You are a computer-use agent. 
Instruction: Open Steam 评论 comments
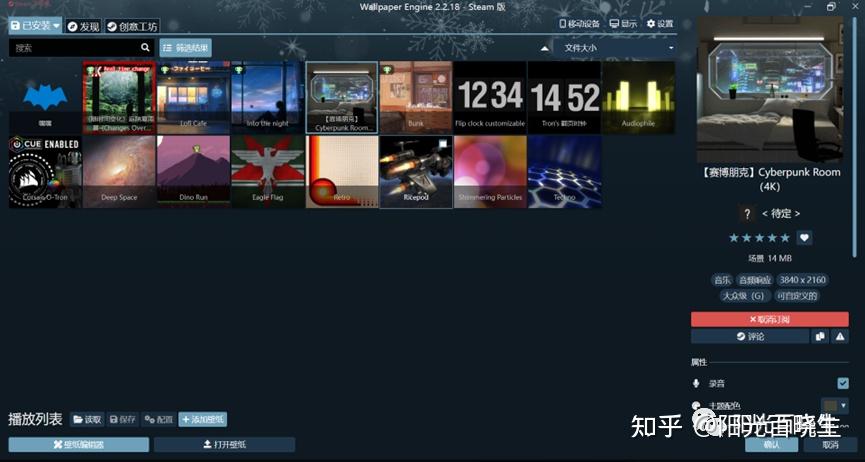pyautogui.click(x=750, y=336)
